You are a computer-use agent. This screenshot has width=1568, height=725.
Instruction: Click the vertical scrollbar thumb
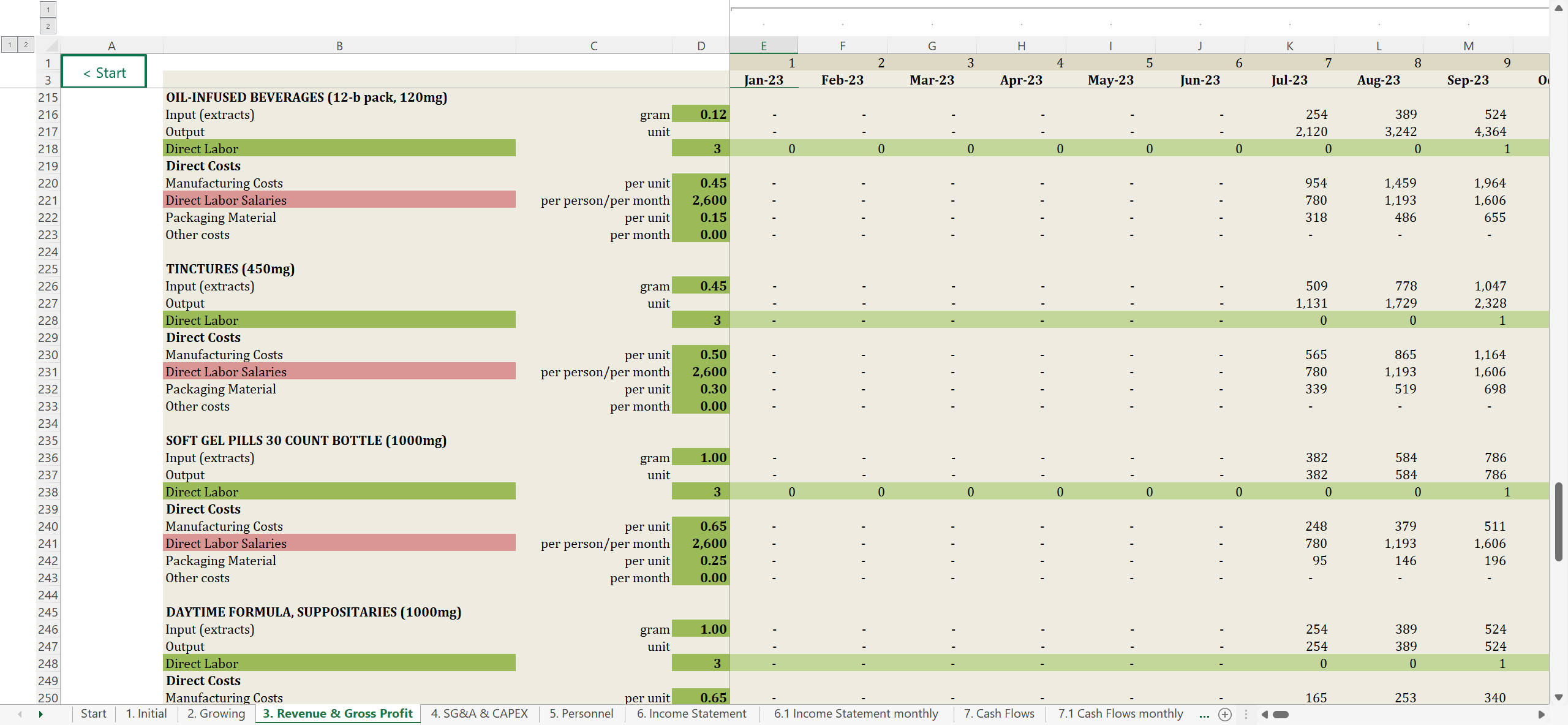[1559, 521]
